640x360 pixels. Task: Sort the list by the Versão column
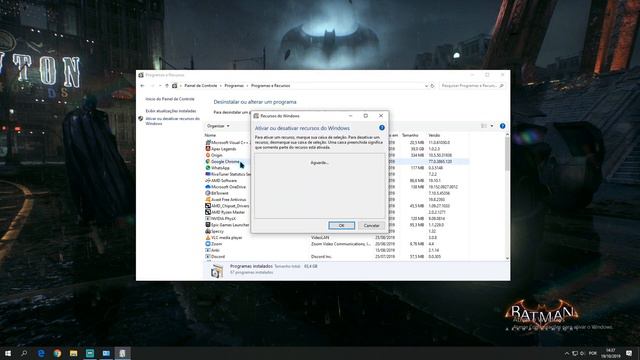[434, 135]
